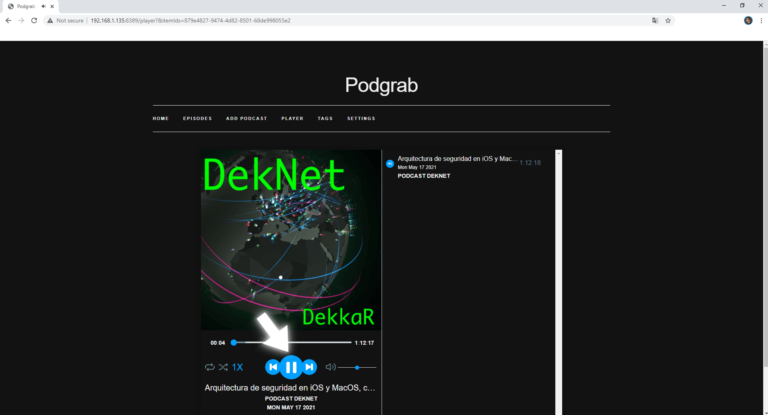Click the browser address bar
Viewport: 768px width, 415px height.
tap(350, 20)
